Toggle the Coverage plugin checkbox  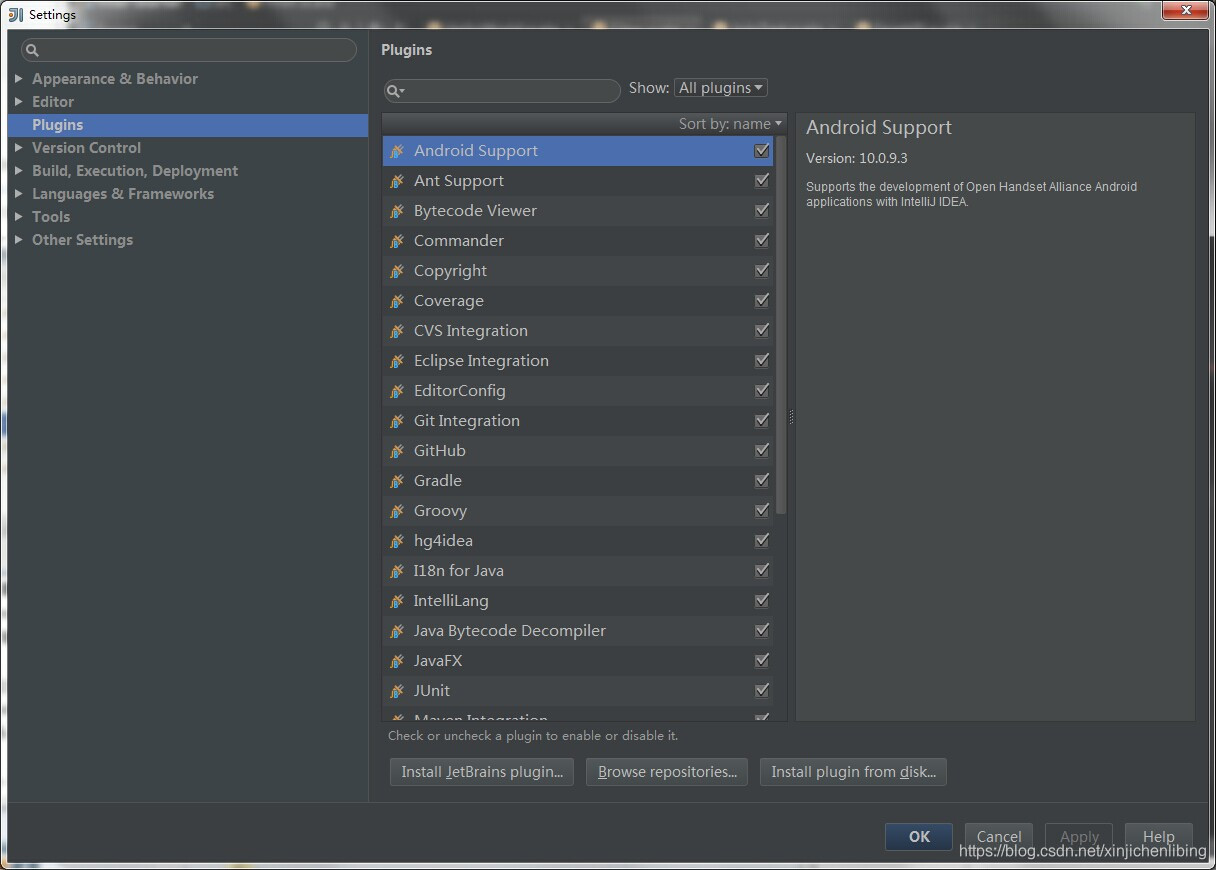point(762,301)
